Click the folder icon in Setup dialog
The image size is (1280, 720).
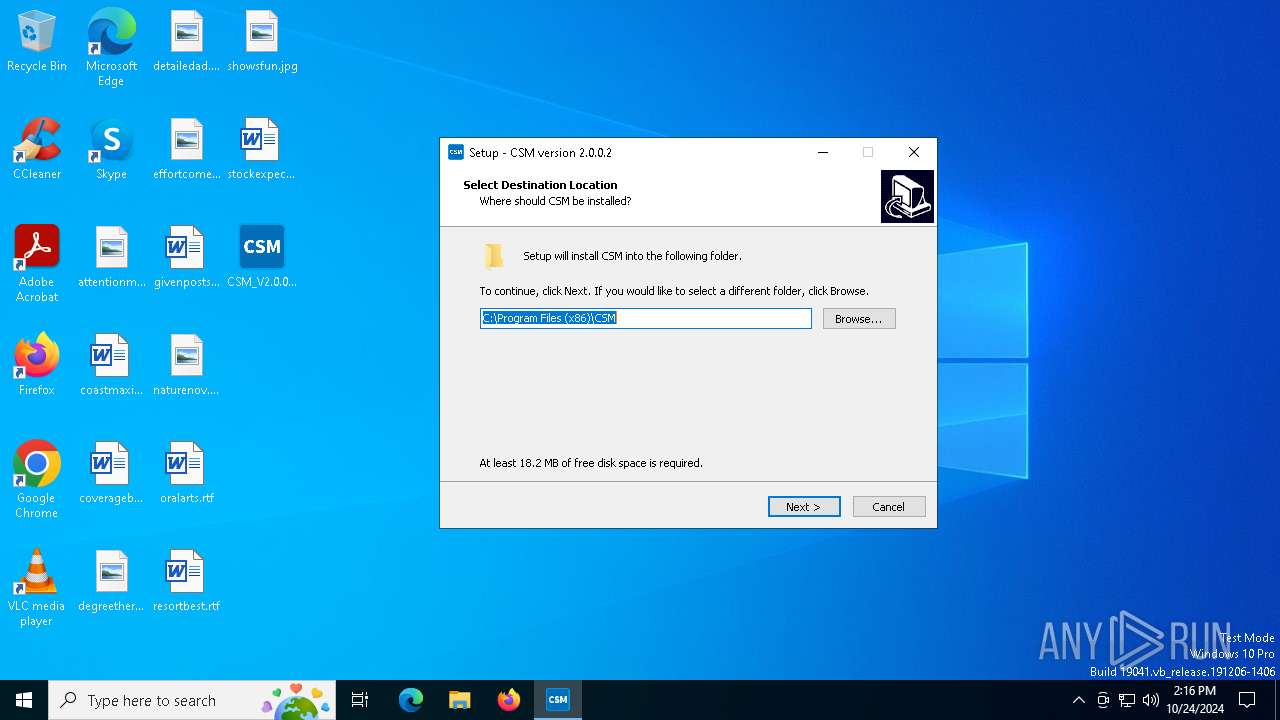(494, 256)
